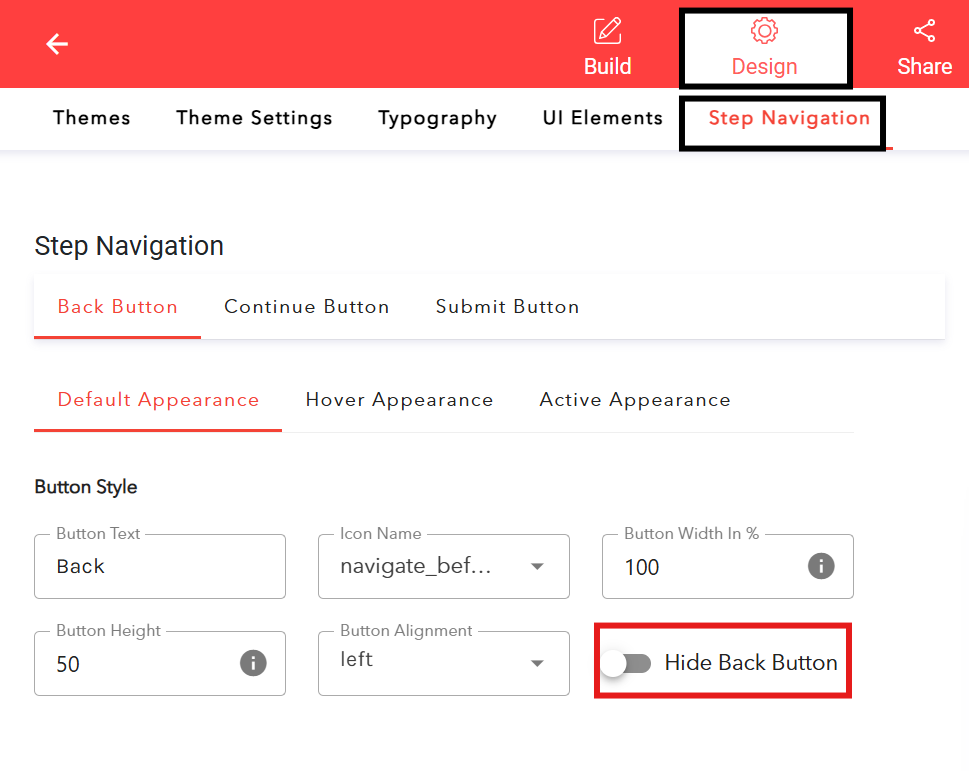This screenshot has width=969, height=771.
Task: Click the Button Alignment dropdown arrow
Action: pos(537,663)
